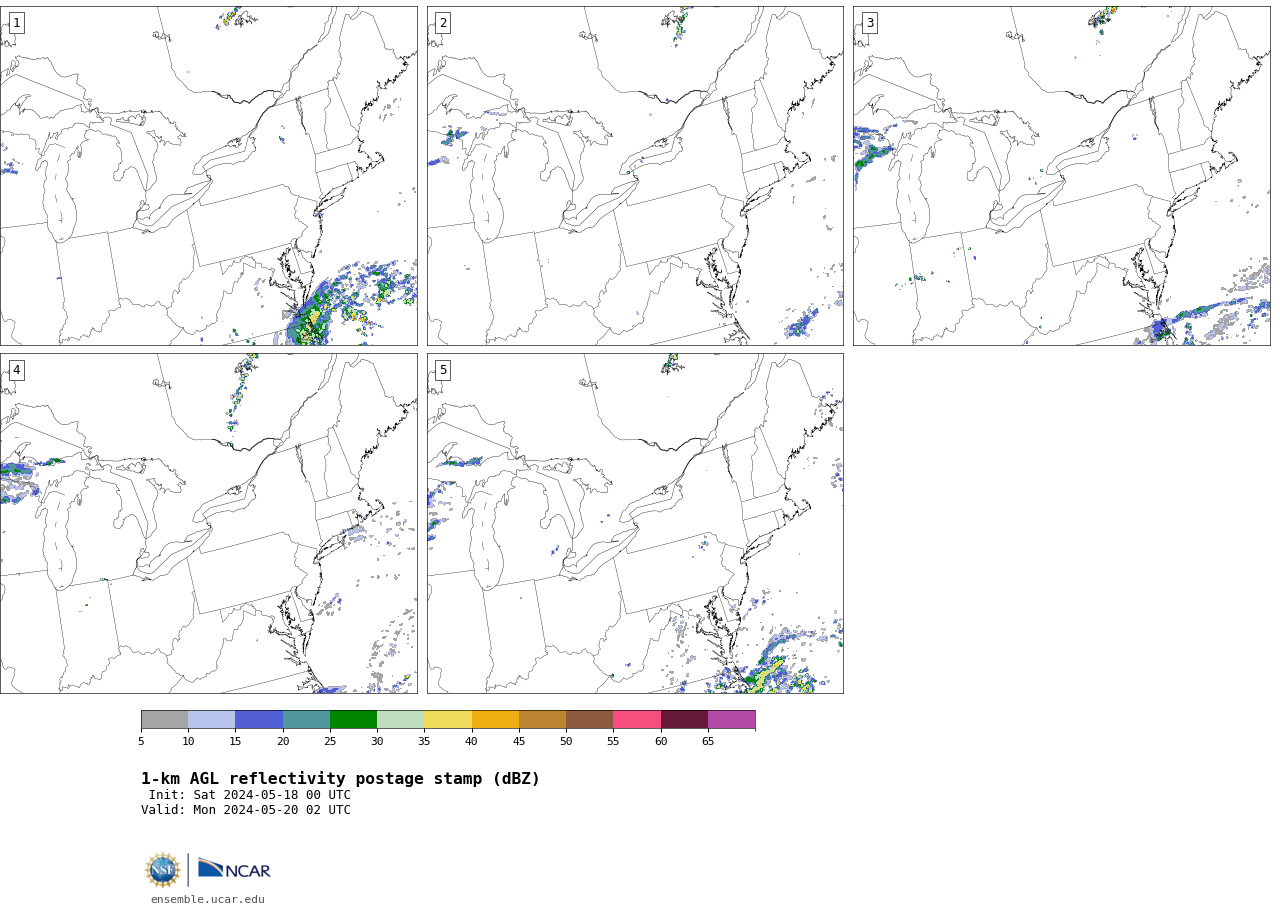Select the blue 15-20 dBZ swatch
This screenshot has width=1280, height=910.
pyautogui.click(x=259, y=720)
